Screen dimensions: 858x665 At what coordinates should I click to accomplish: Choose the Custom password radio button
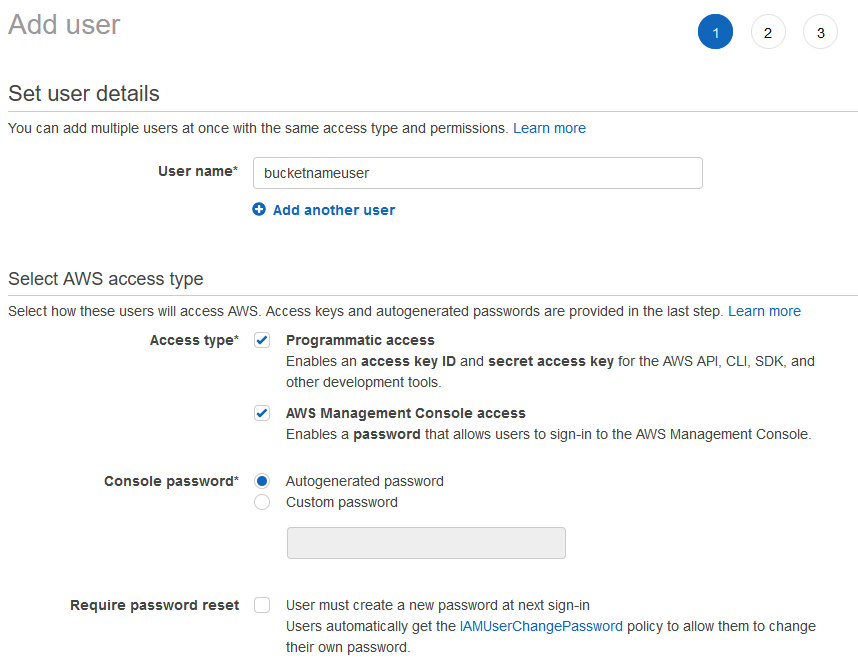pyautogui.click(x=262, y=502)
